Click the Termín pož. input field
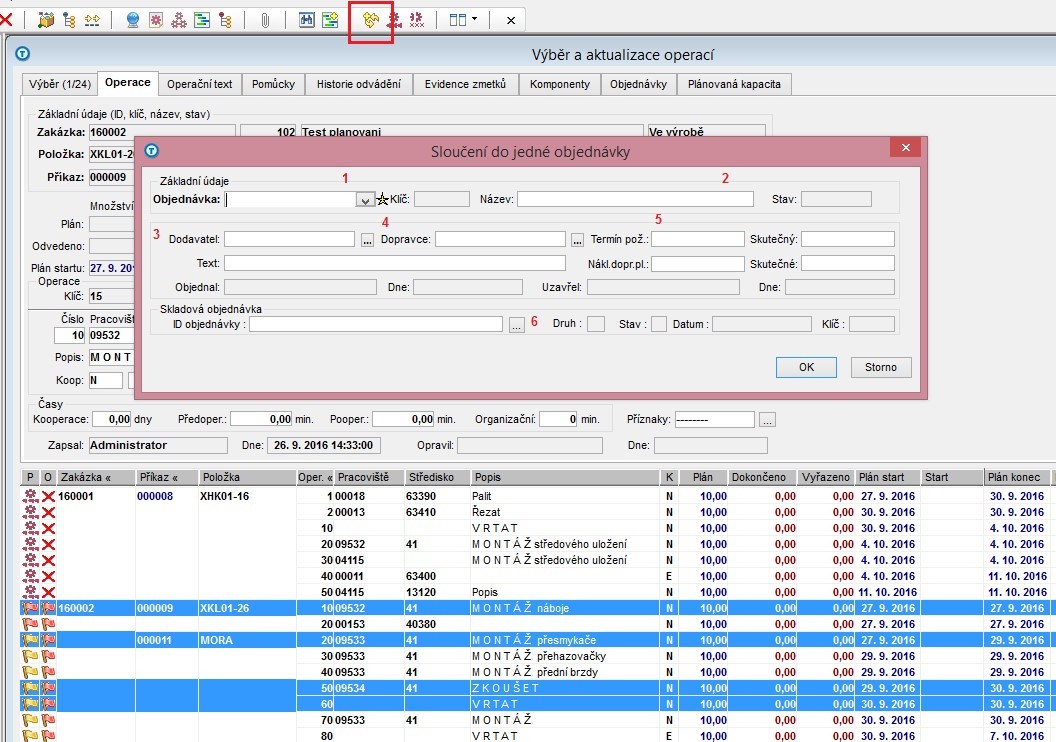Image resolution: width=1056 pixels, height=742 pixels. tap(698, 239)
